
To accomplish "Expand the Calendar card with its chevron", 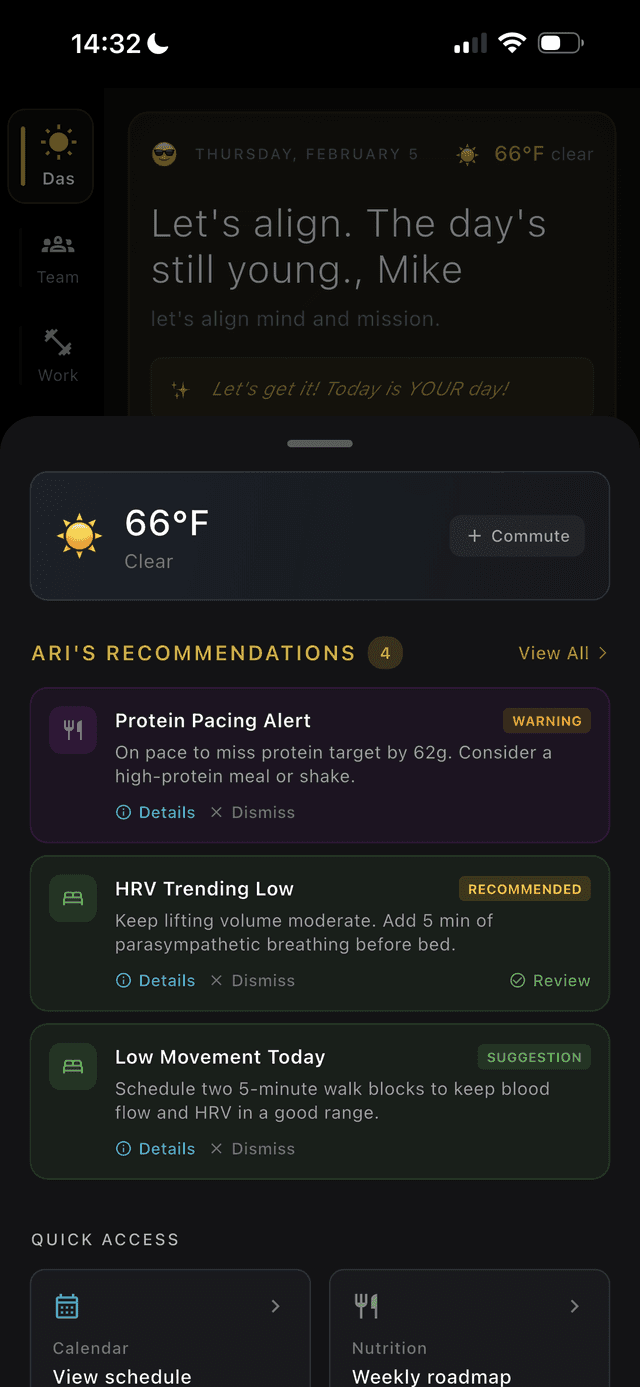I will [x=275, y=1305].
